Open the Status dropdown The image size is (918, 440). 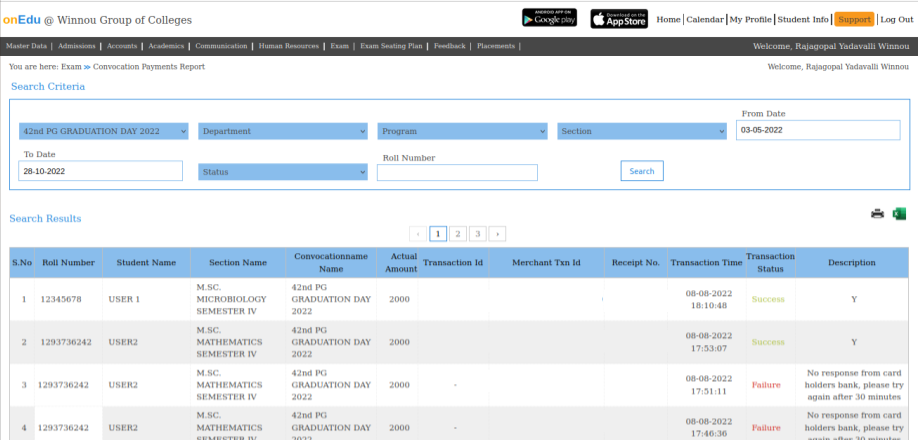click(x=283, y=172)
